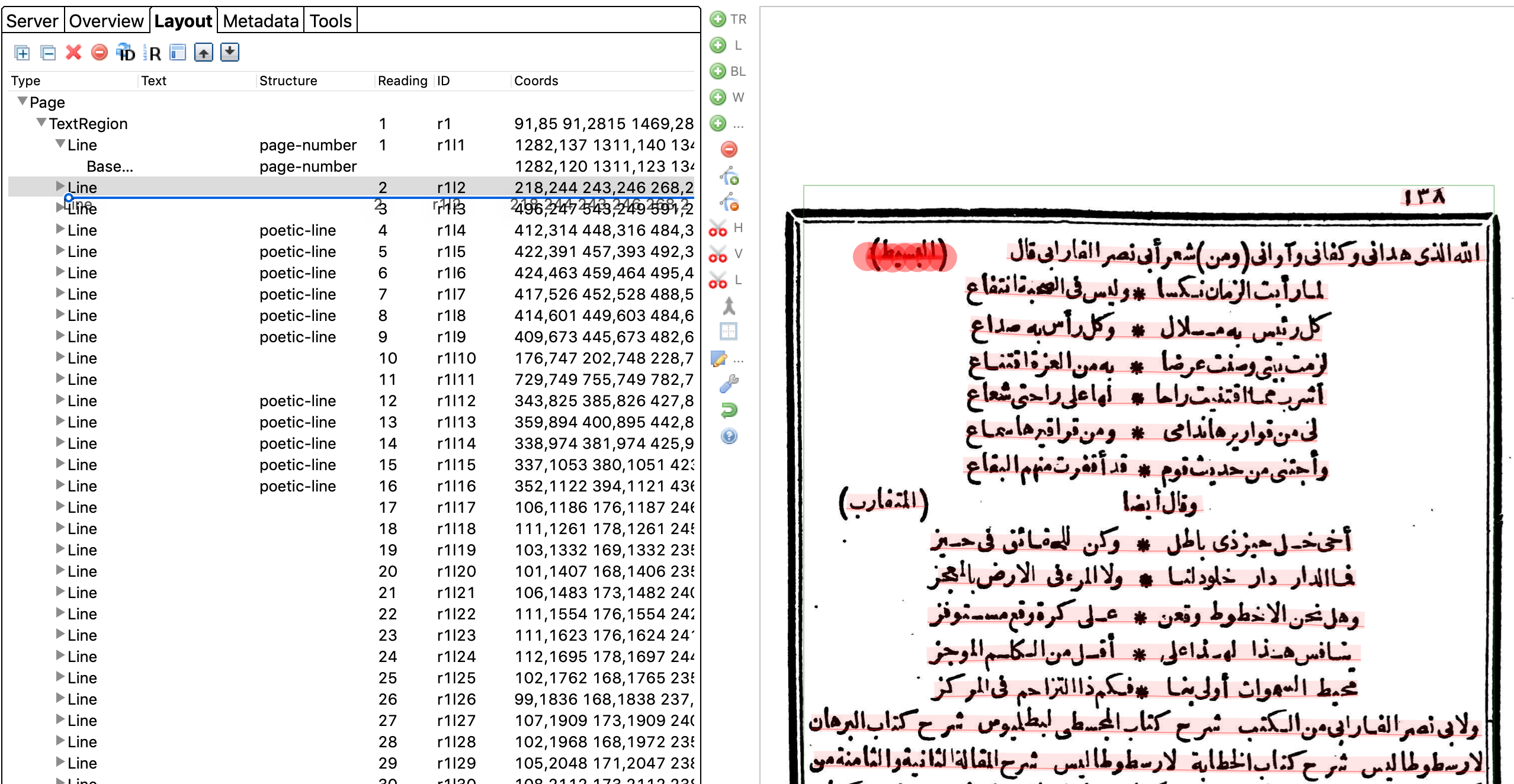Image resolution: width=1514 pixels, height=784 pixels.
Task: Click the red X delete icon
Action: (x=73, y=53)
